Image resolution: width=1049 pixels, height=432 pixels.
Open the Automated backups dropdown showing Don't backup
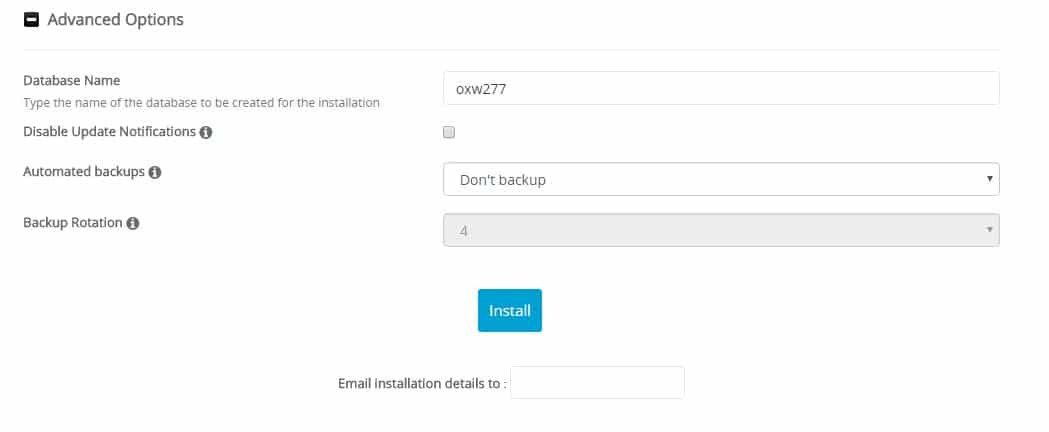721,179
